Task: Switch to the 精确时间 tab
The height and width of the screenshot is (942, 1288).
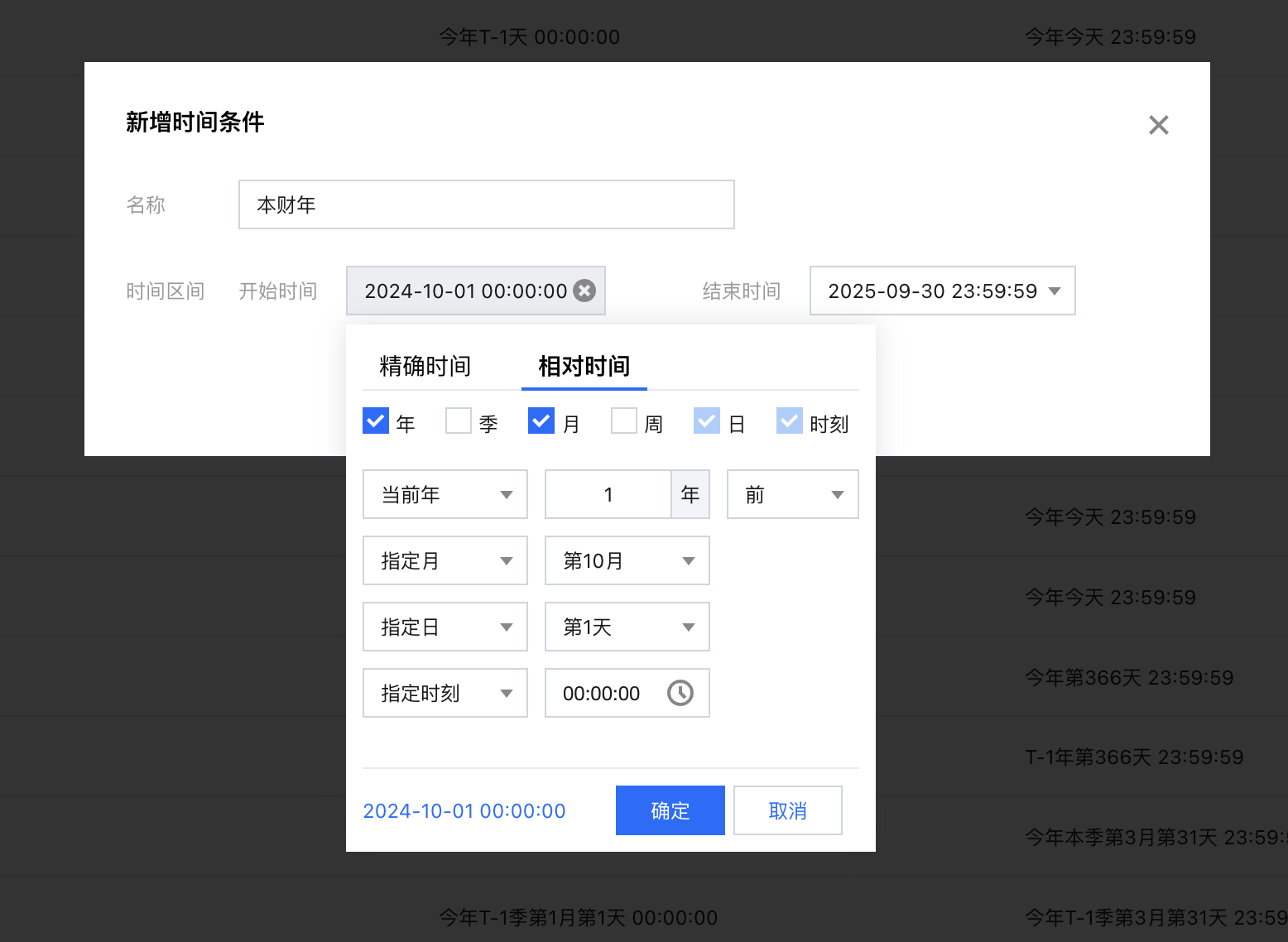Action: pyautogui.click(x=425, y=366)
